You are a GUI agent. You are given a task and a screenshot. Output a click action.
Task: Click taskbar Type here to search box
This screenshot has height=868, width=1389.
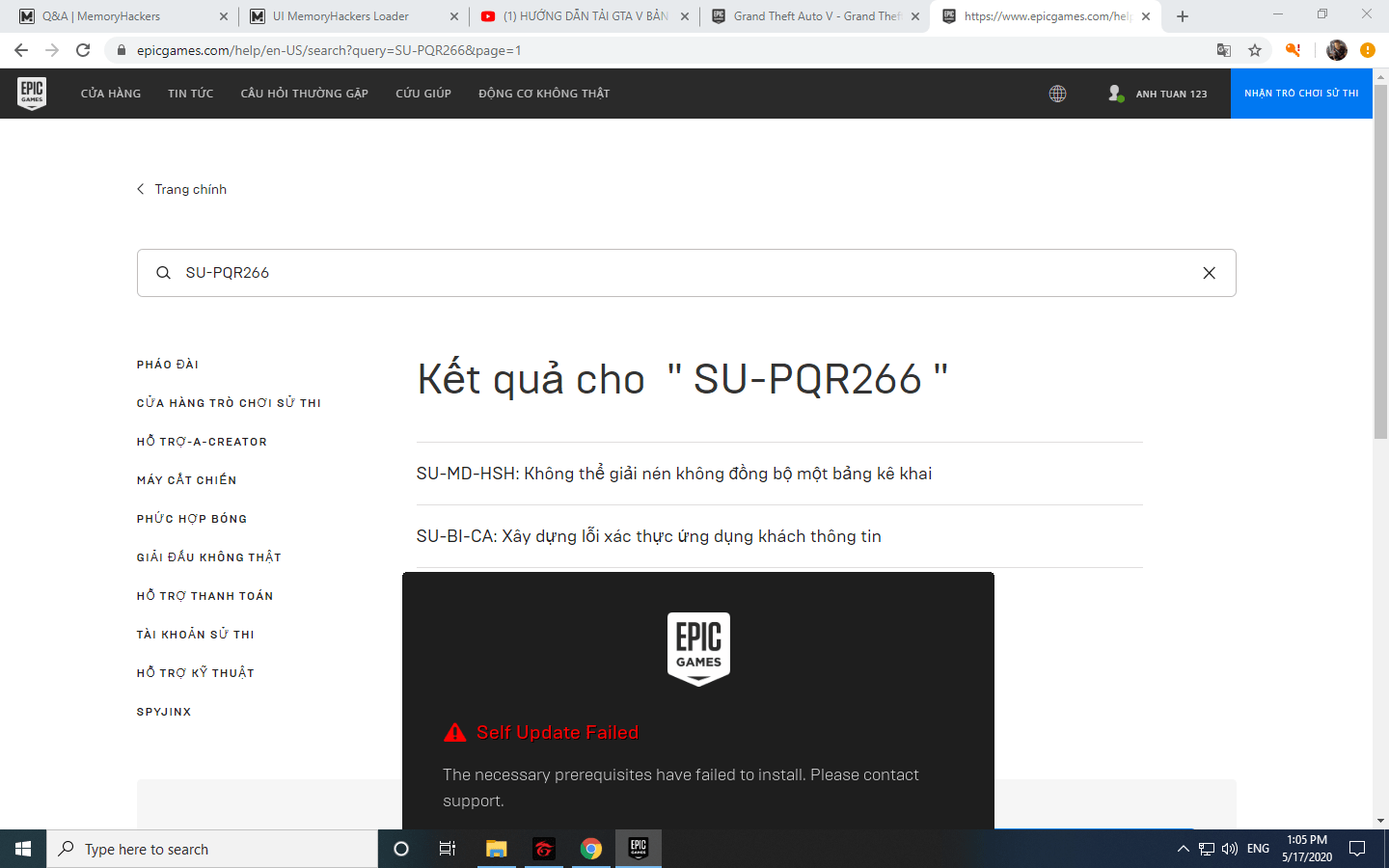pyautogui.click(x=212, y=849)
